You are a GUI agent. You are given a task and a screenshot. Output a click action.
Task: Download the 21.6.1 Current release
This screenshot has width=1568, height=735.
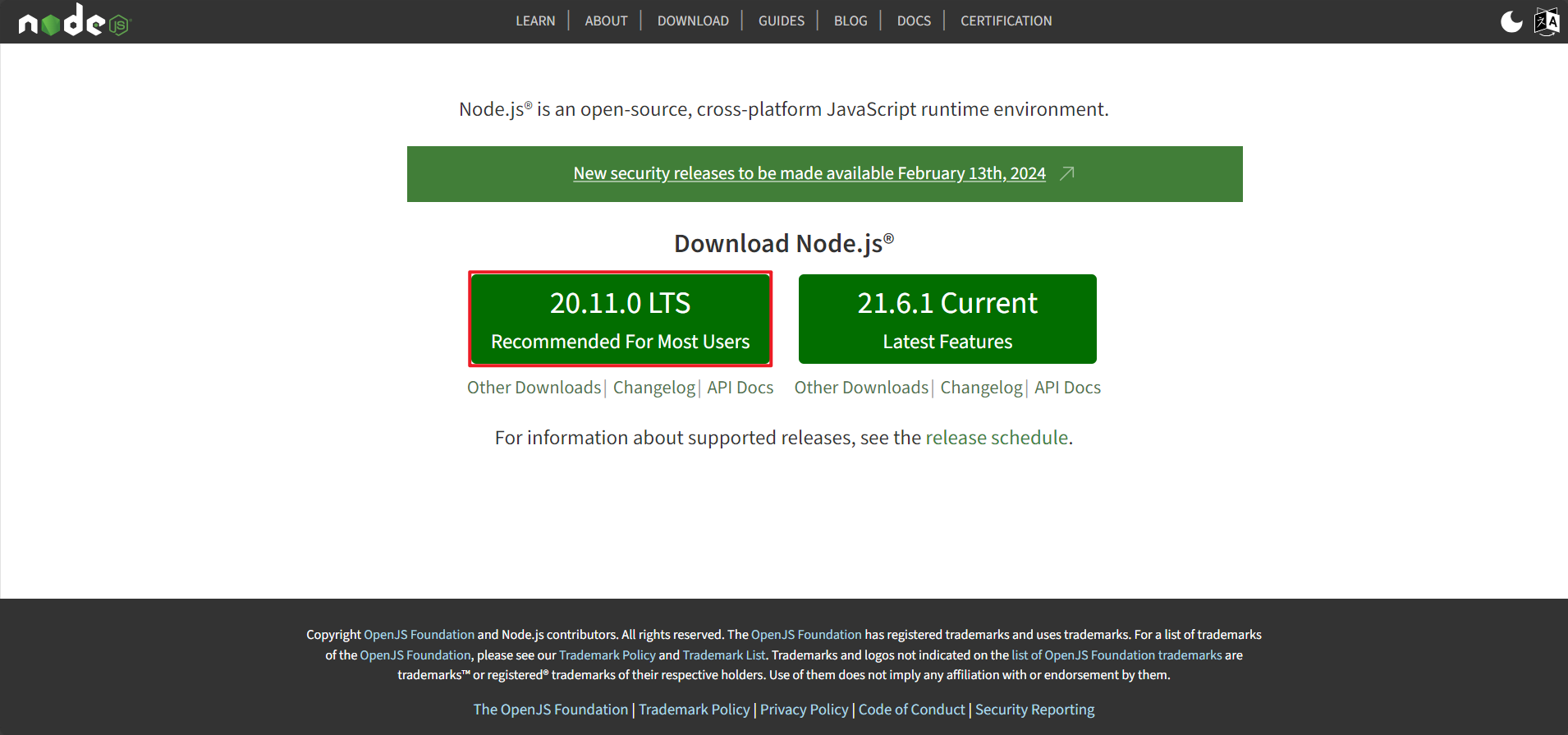coord(947,319)
